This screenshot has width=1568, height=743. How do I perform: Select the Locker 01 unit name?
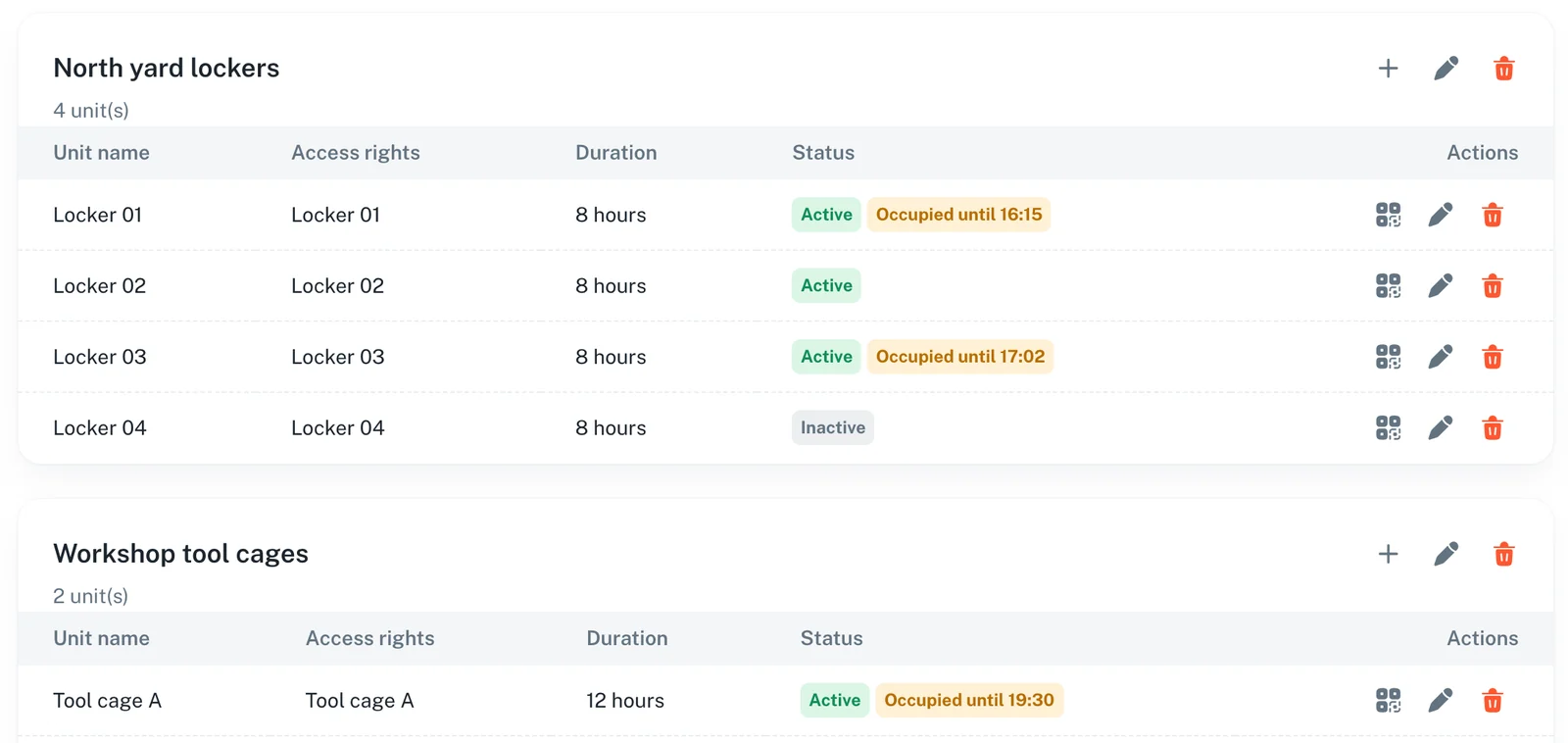(97, 215)
